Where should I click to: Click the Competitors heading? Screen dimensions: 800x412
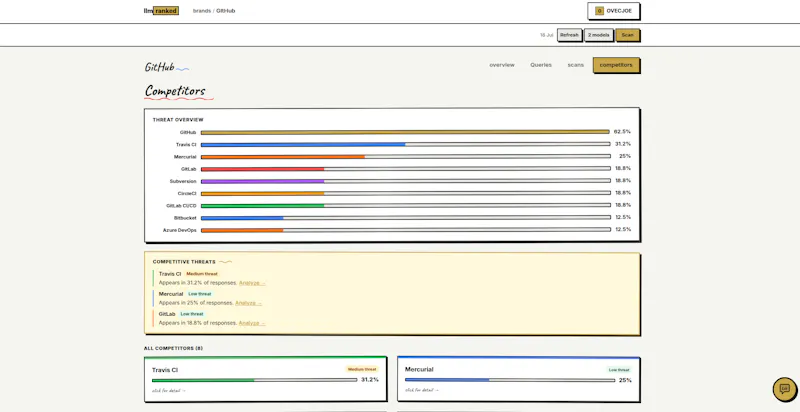175,91
